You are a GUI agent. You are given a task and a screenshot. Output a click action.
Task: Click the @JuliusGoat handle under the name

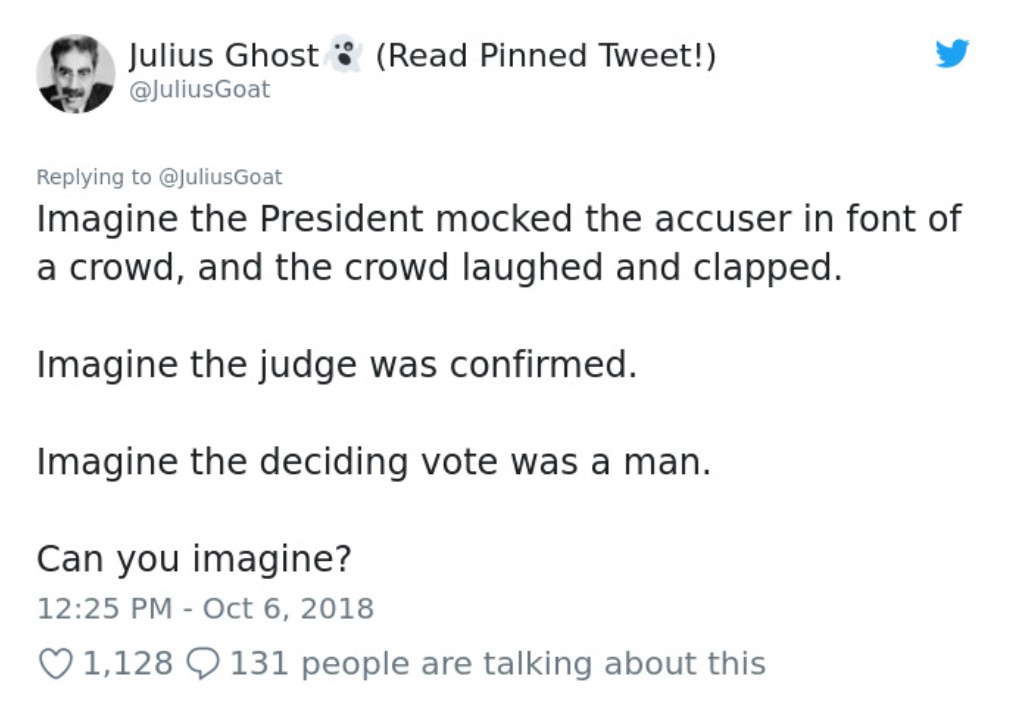(x=199, y=89)
